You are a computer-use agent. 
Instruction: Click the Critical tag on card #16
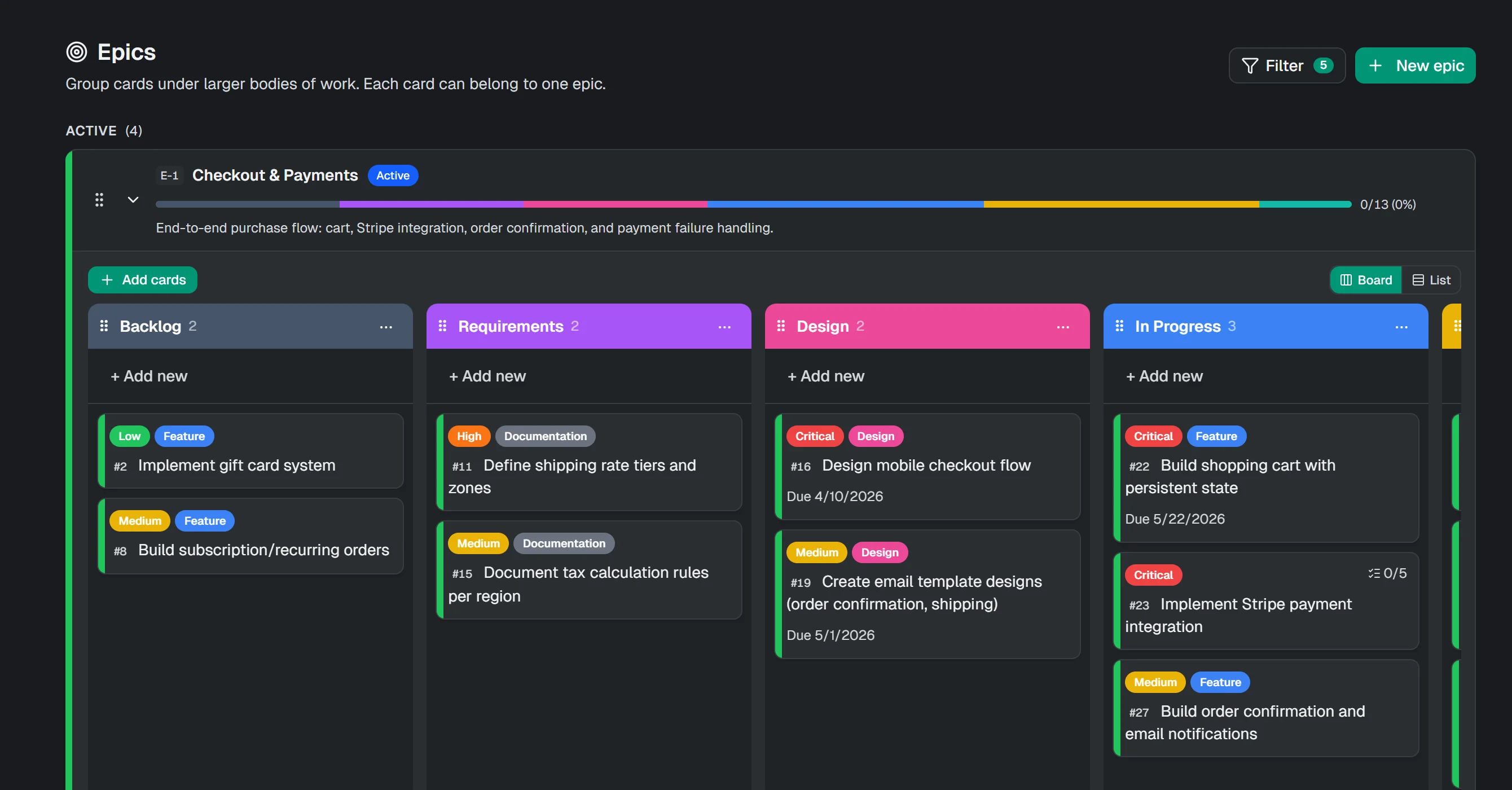815,436
